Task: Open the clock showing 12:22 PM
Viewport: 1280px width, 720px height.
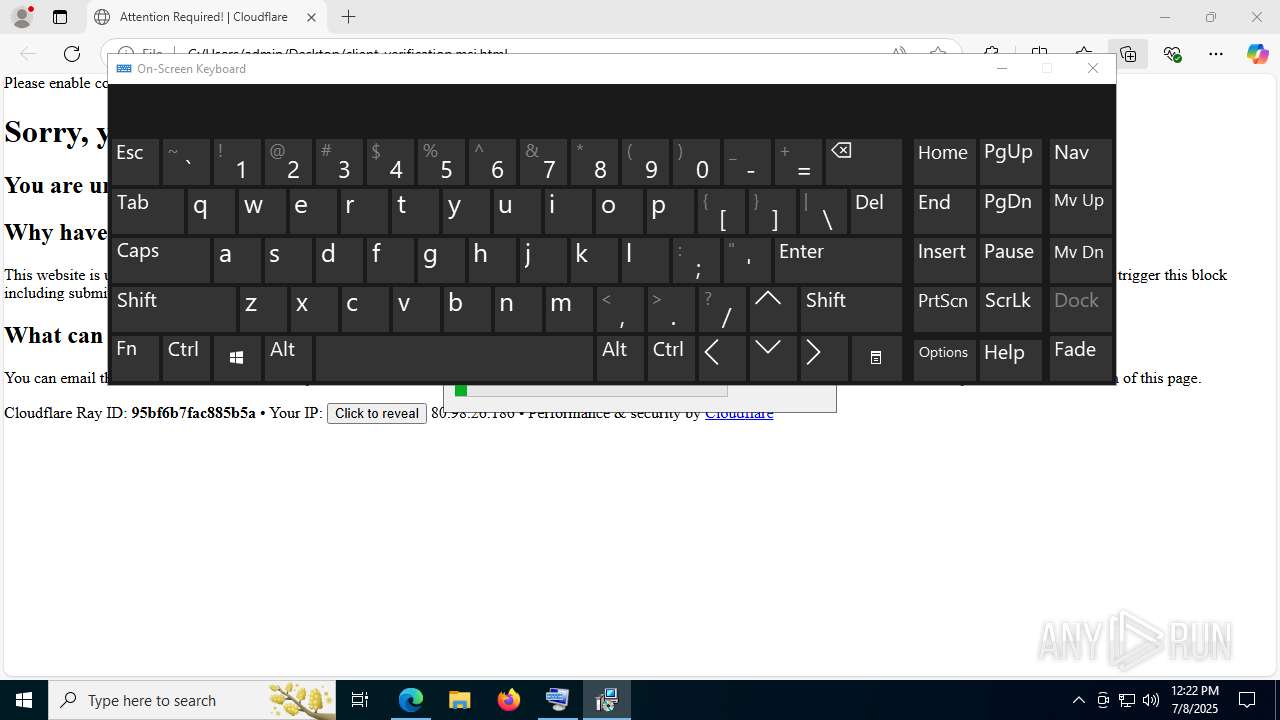Action: [x=1194, y=700]
